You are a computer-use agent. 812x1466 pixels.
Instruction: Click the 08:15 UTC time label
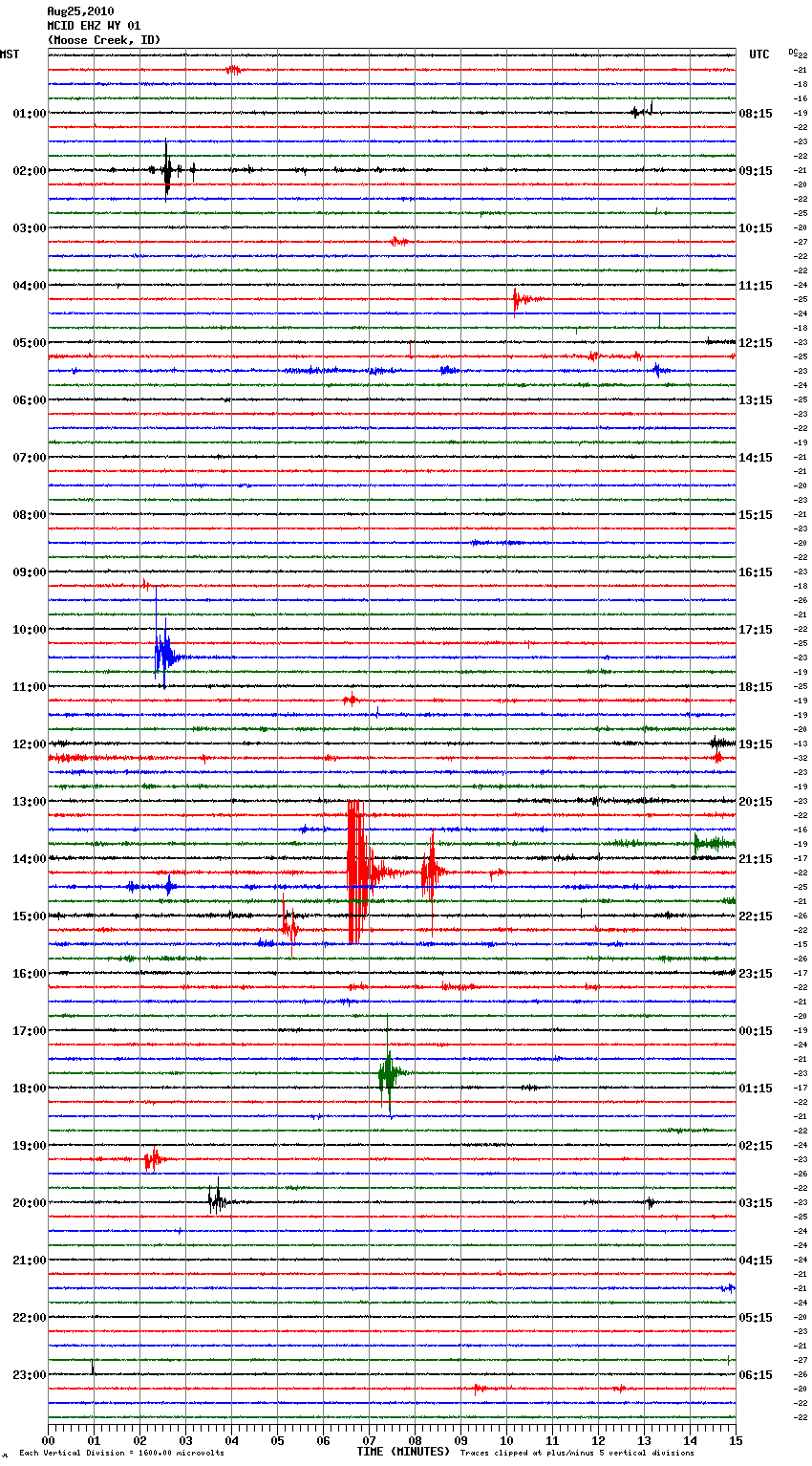pos(756,114)
